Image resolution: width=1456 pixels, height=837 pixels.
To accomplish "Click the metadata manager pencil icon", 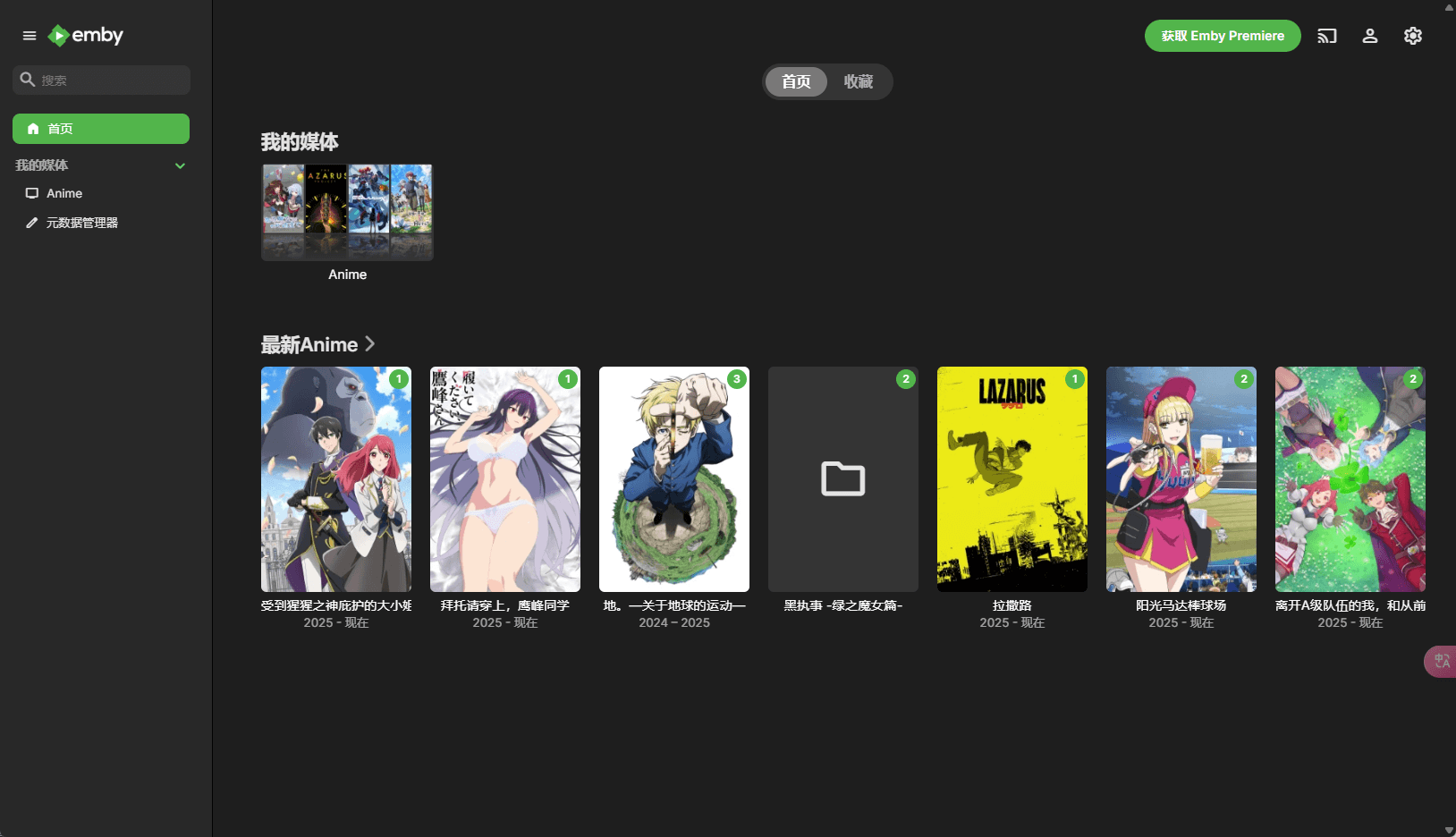I will 32,223.
